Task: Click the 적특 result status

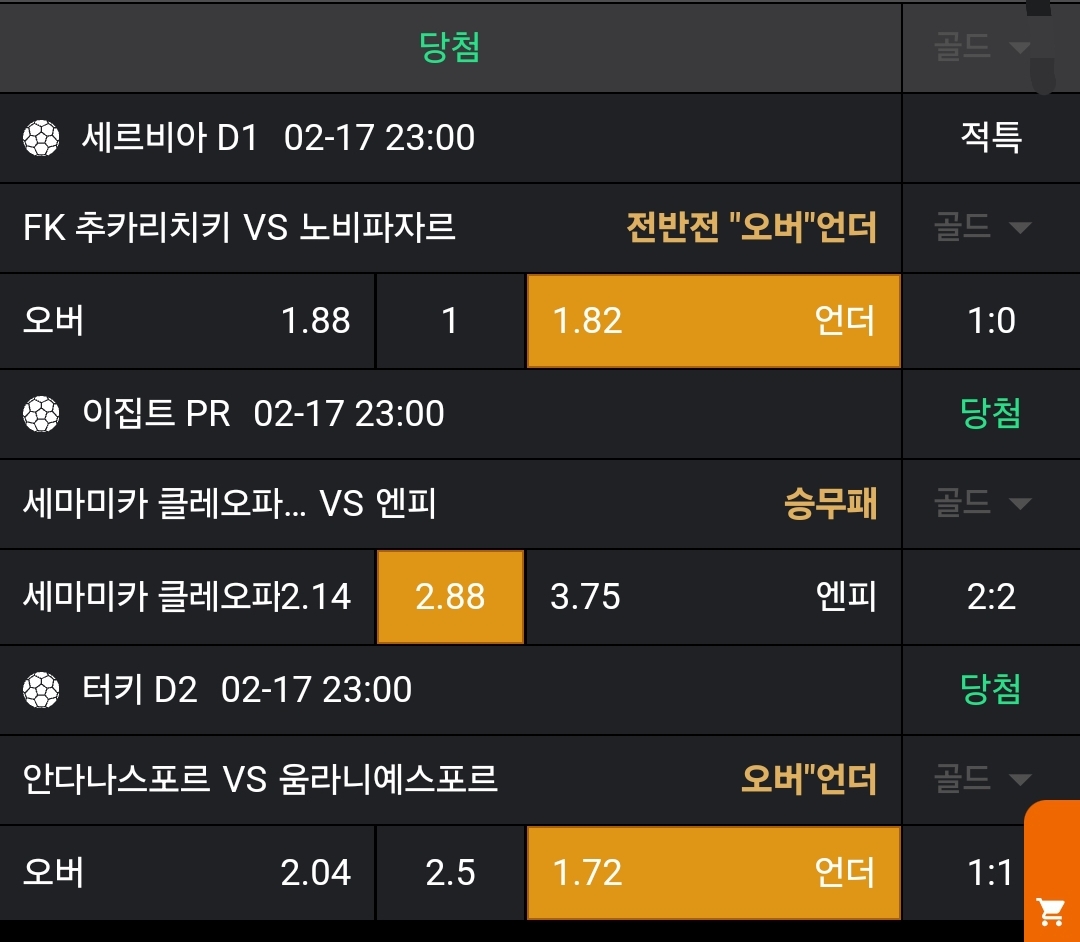Action: [991, 138]
